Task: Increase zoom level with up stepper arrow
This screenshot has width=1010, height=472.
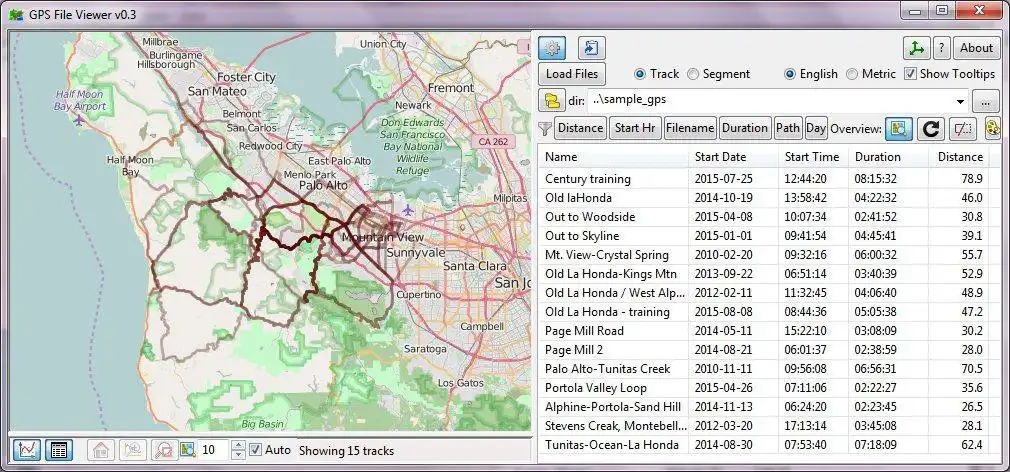Action: pos(238,444)
